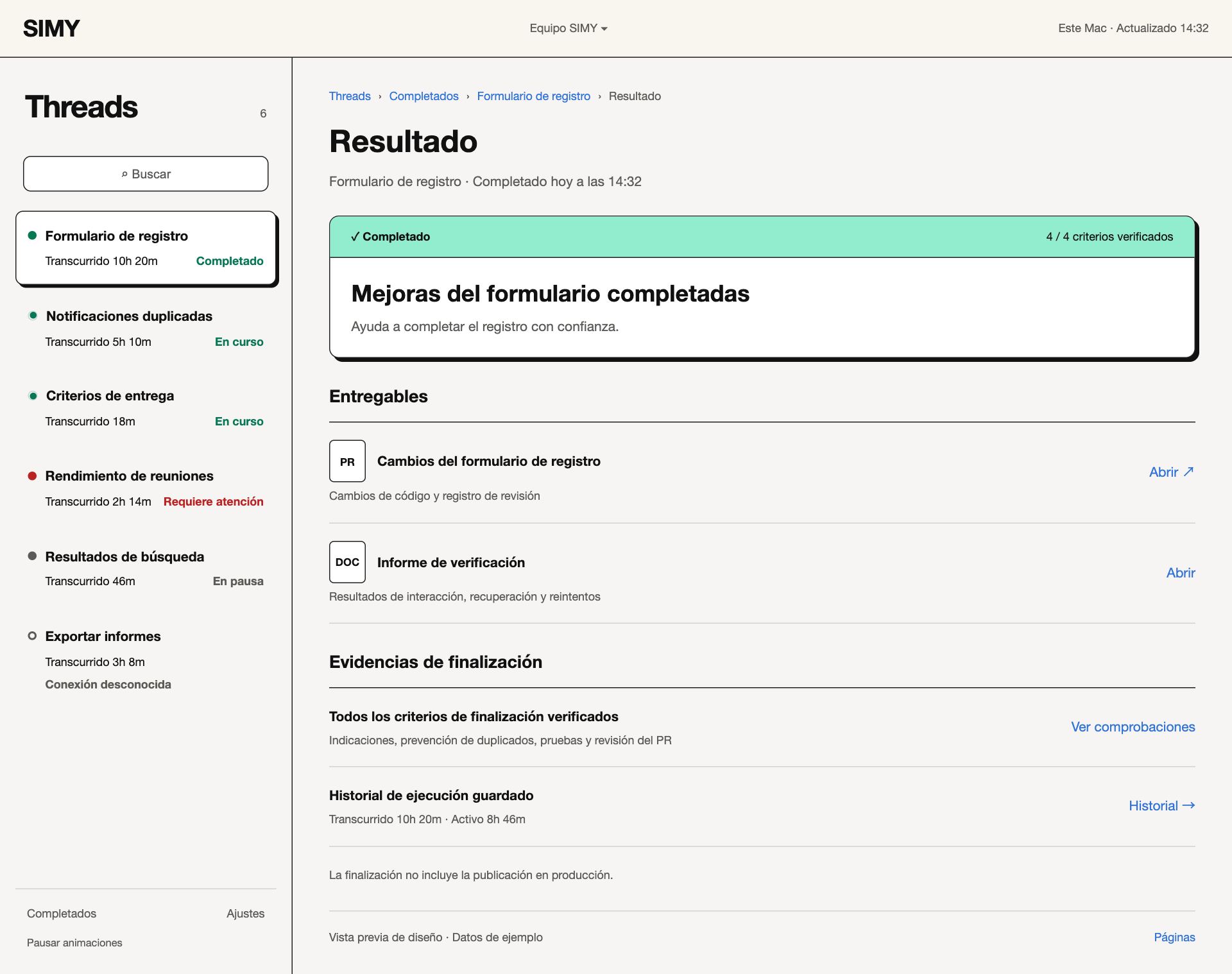Click Ver comprobaciones link
Viewport: 1232px width, 974px height.
pos(1133,727)
